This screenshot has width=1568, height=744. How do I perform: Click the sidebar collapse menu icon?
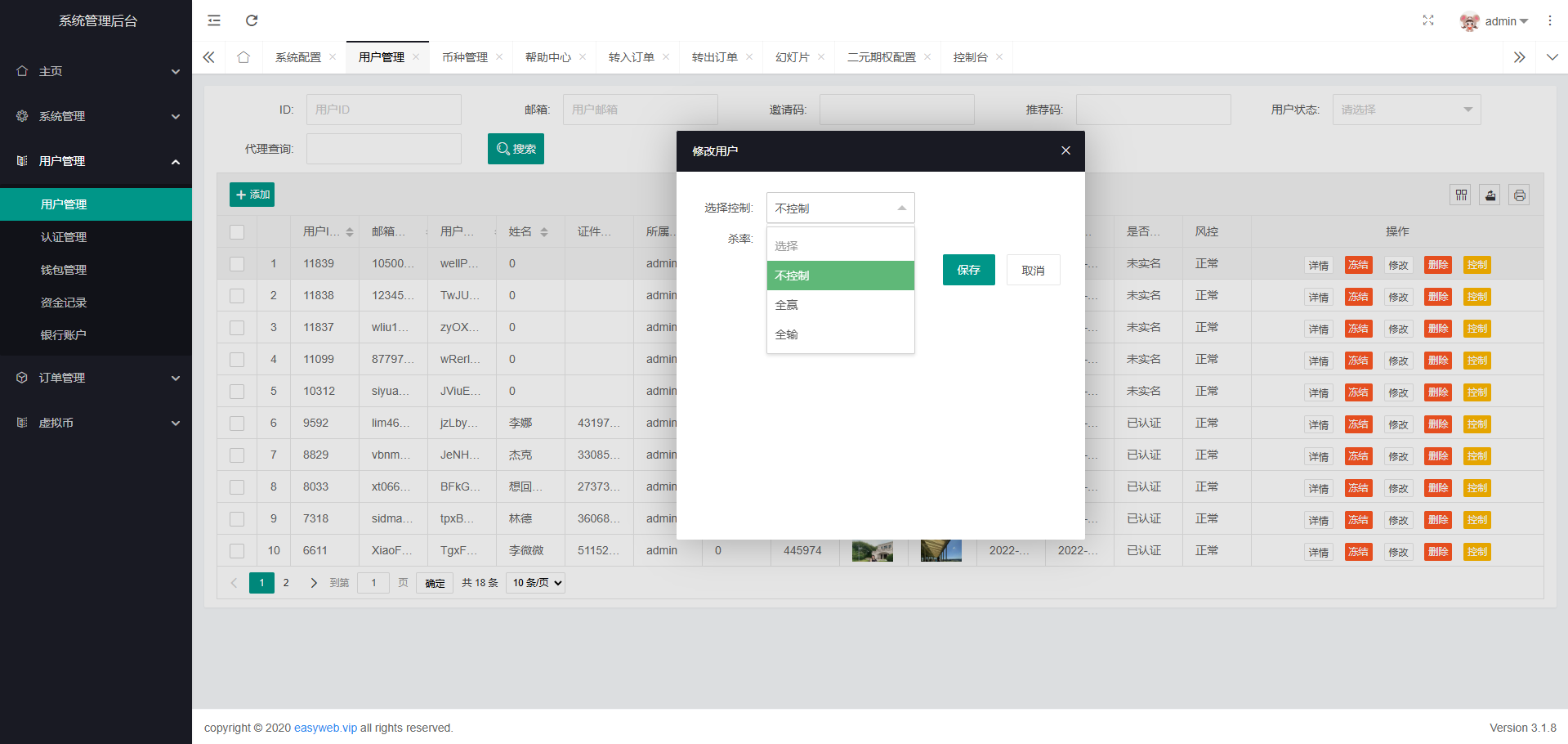click(214, 20)
